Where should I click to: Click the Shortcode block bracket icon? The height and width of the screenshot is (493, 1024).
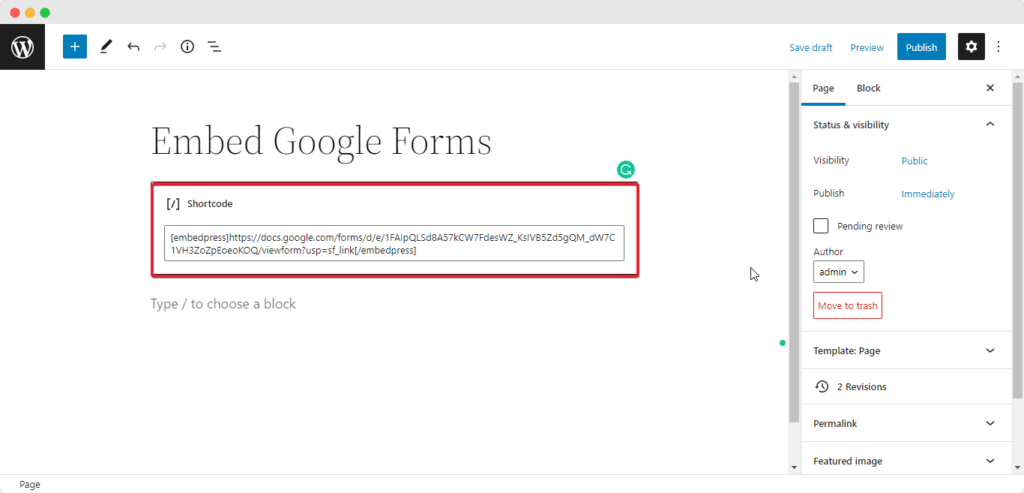[x=173, y=204]
